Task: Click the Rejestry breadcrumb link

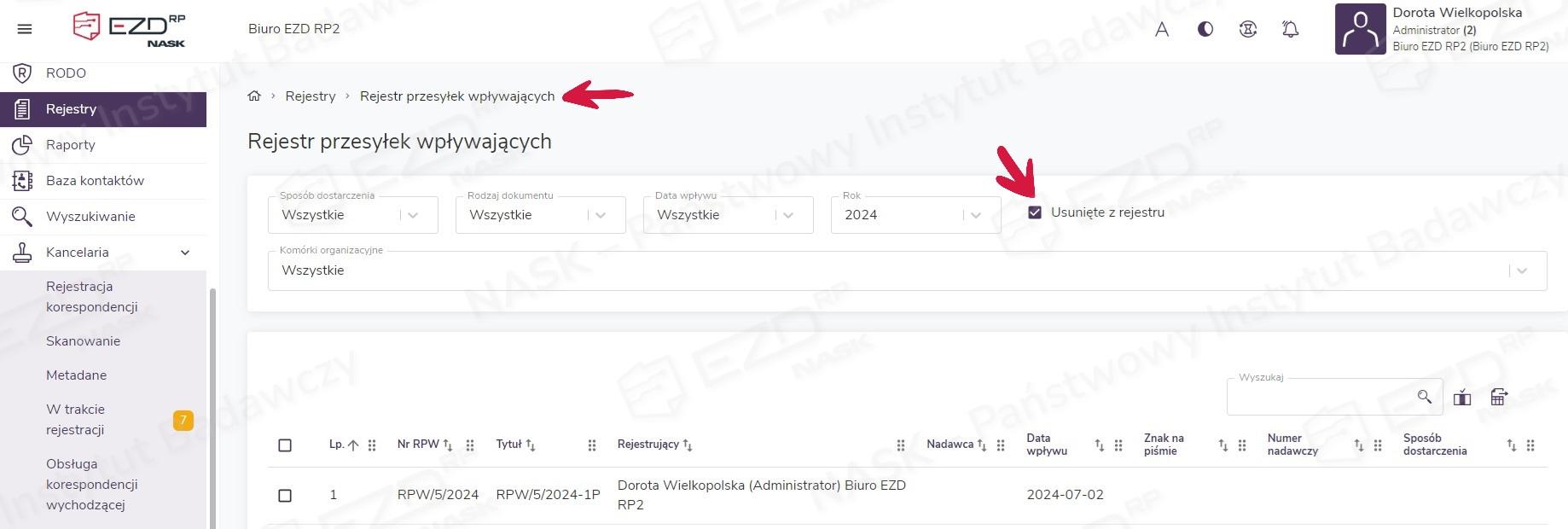Action: (311, 96)
